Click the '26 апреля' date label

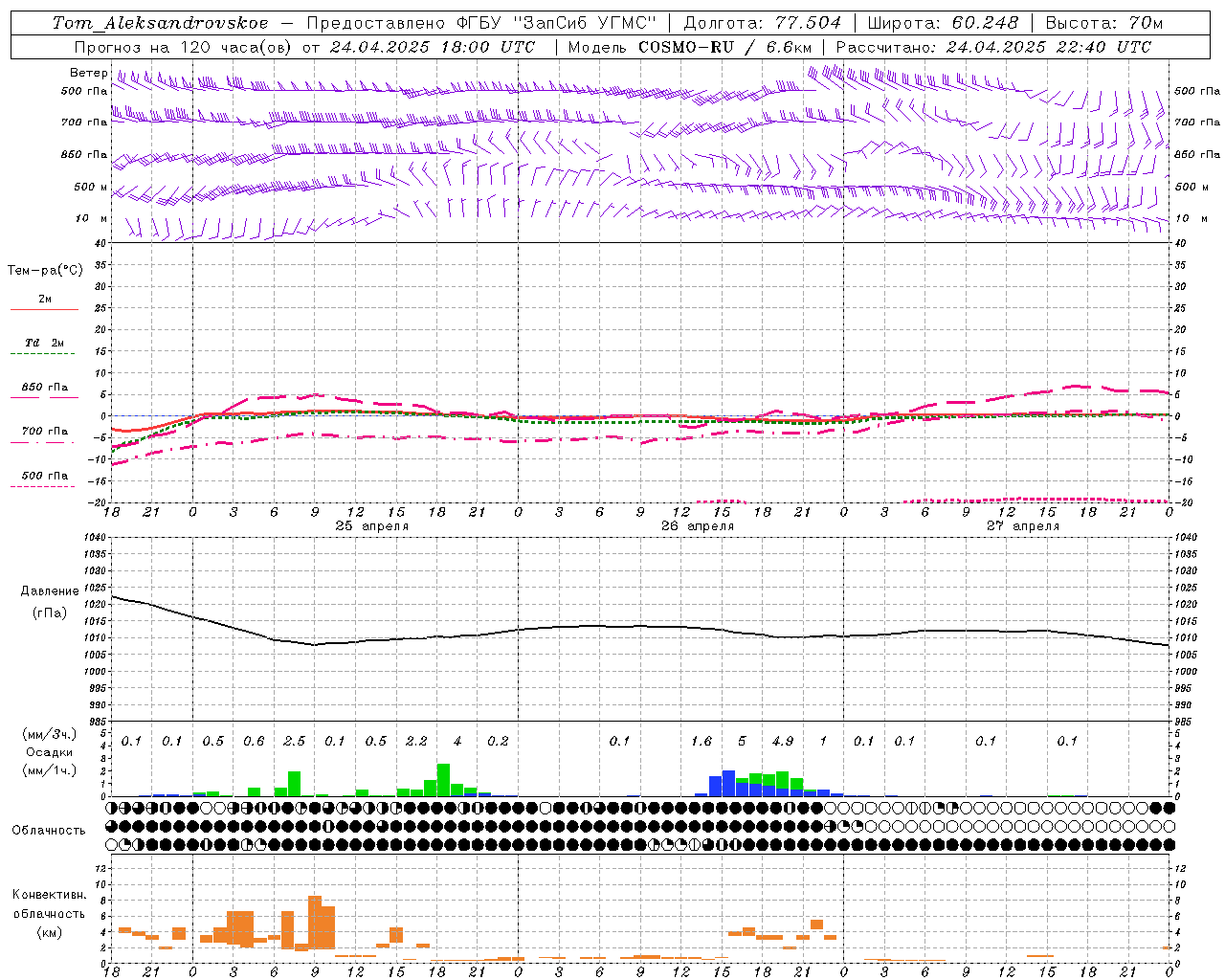coord(698,526)
